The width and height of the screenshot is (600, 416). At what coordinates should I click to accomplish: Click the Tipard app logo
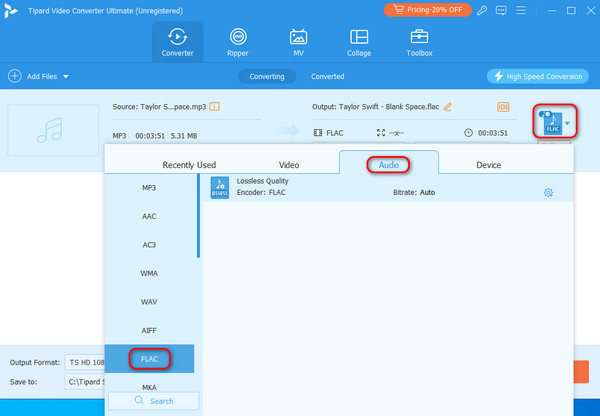coord(10,10)
